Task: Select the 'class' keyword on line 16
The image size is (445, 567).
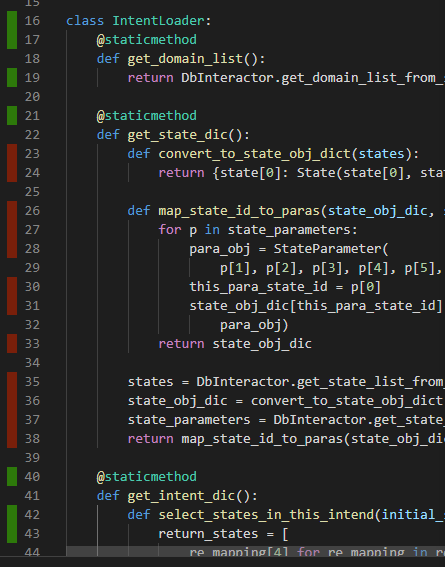Action: pyautogui.click(x=85, y=21)
